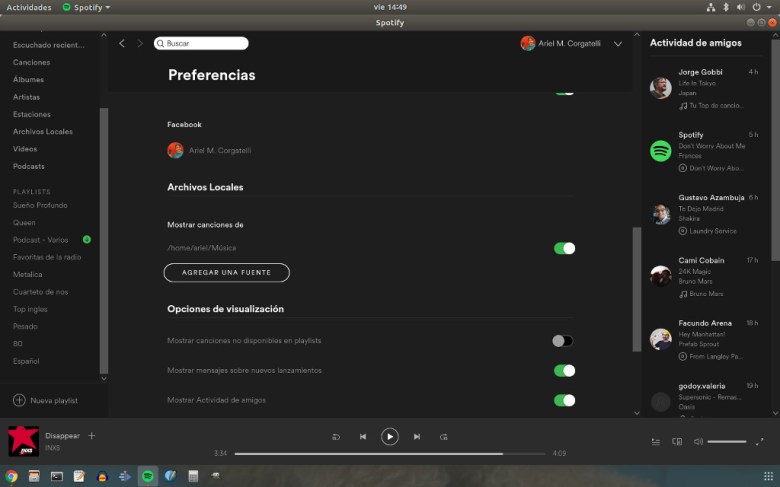Toggle Mostrar mensajes sobre nuevos lanzamientos
Viewport: 780px width, 487px height.
(564, 371)
